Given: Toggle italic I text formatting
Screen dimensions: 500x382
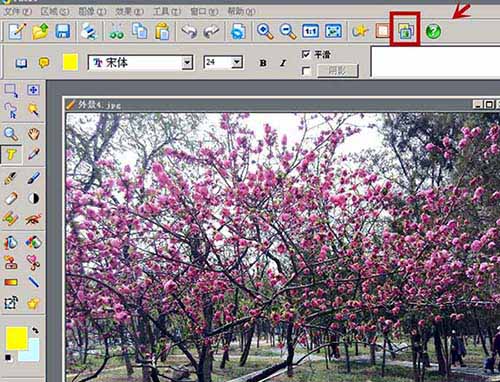Looking at the screenshot, I should pyautogui.click(x=283, y=63).
